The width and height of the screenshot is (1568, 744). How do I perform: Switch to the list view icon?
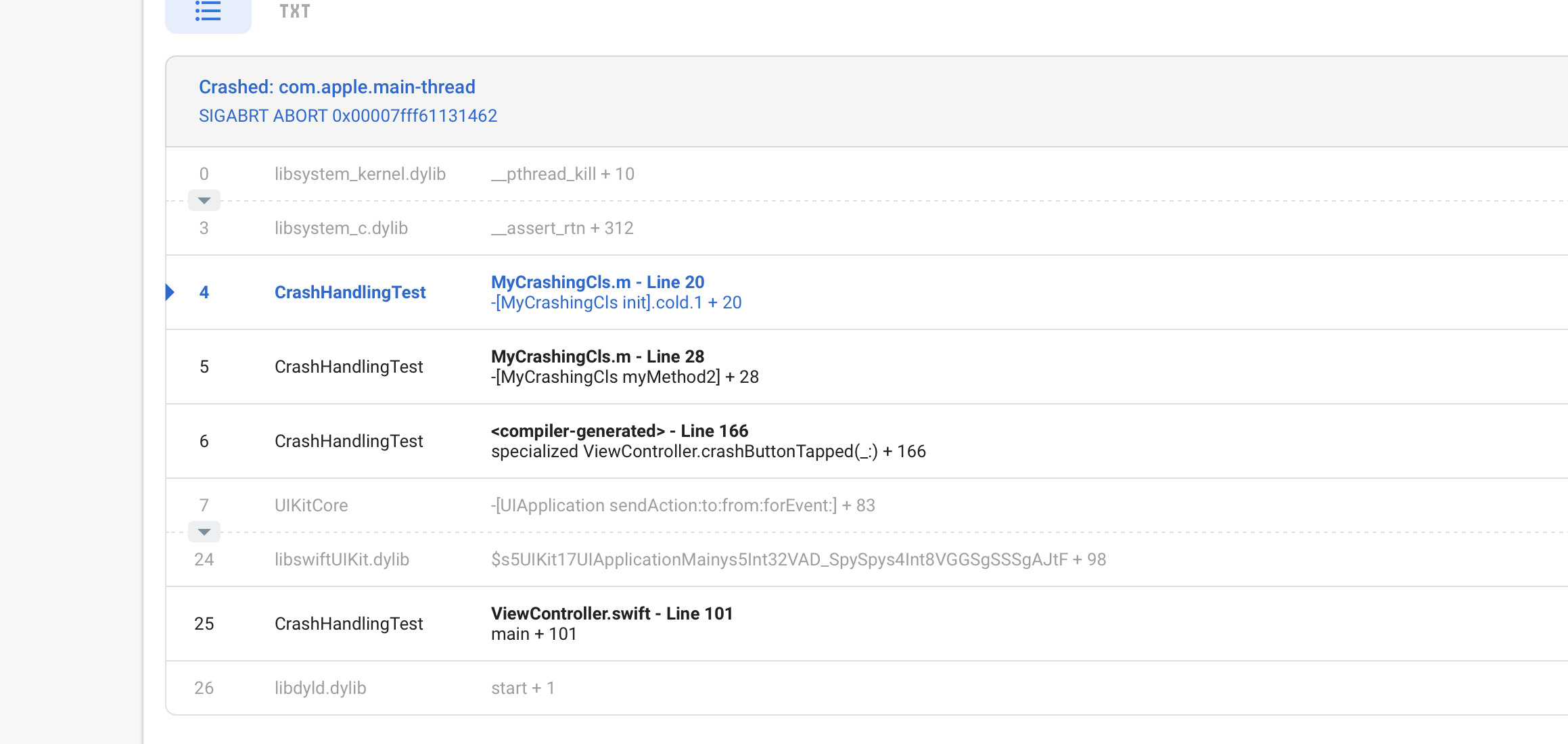(x=208, y=11)
